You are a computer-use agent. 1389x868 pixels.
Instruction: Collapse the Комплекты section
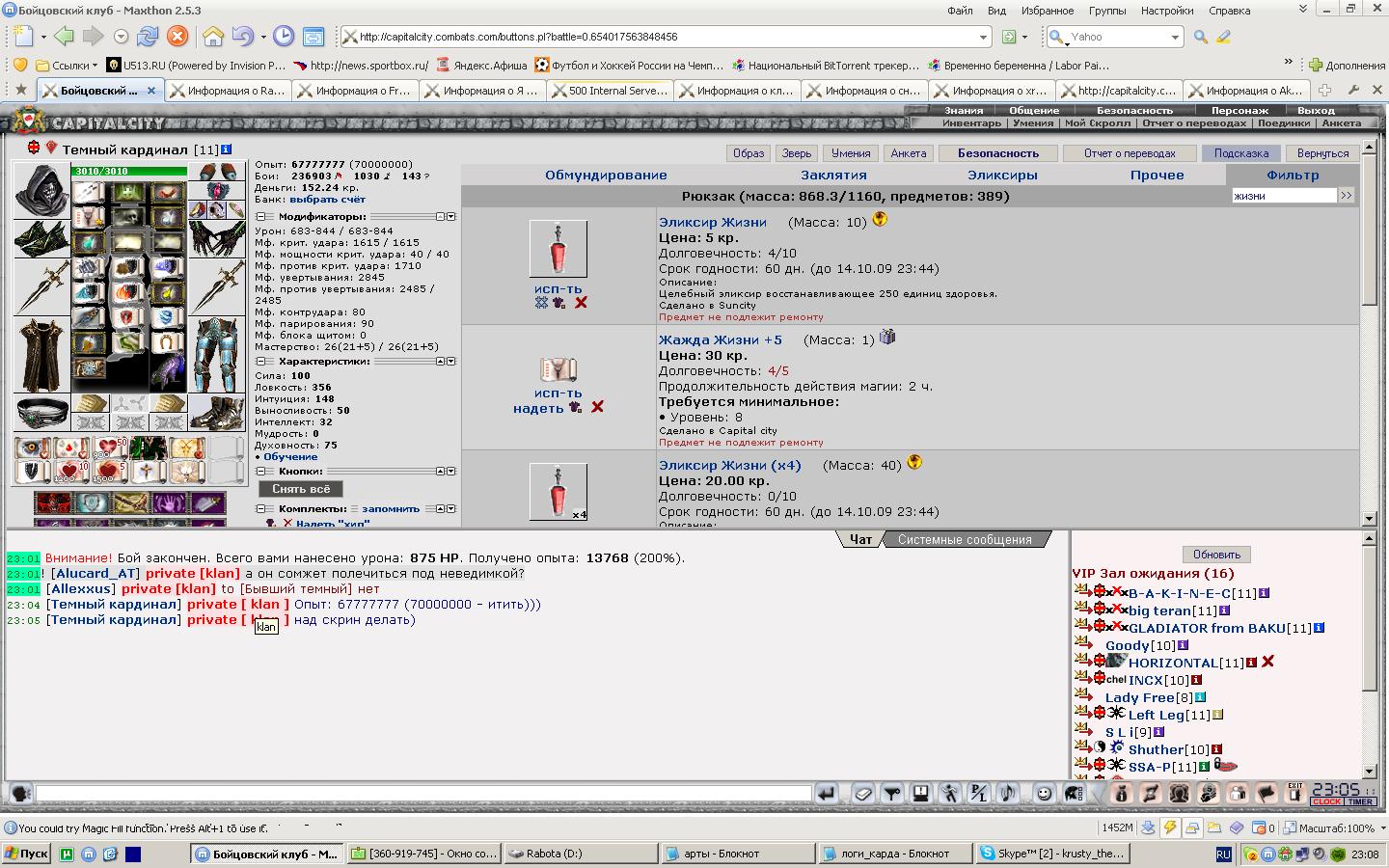click(260, 508)
